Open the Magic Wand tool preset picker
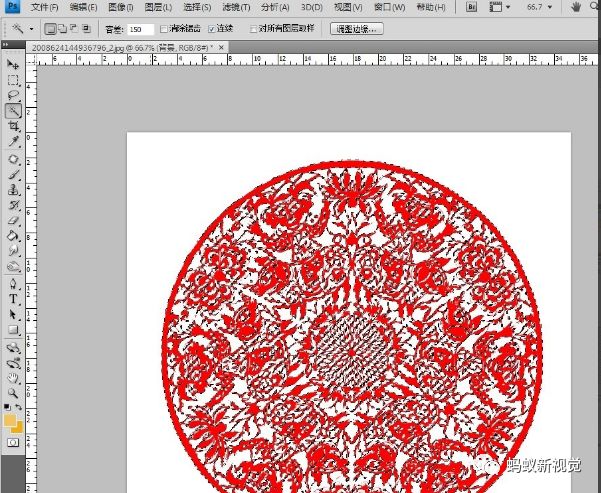601x493 pixels. point(31,29)
